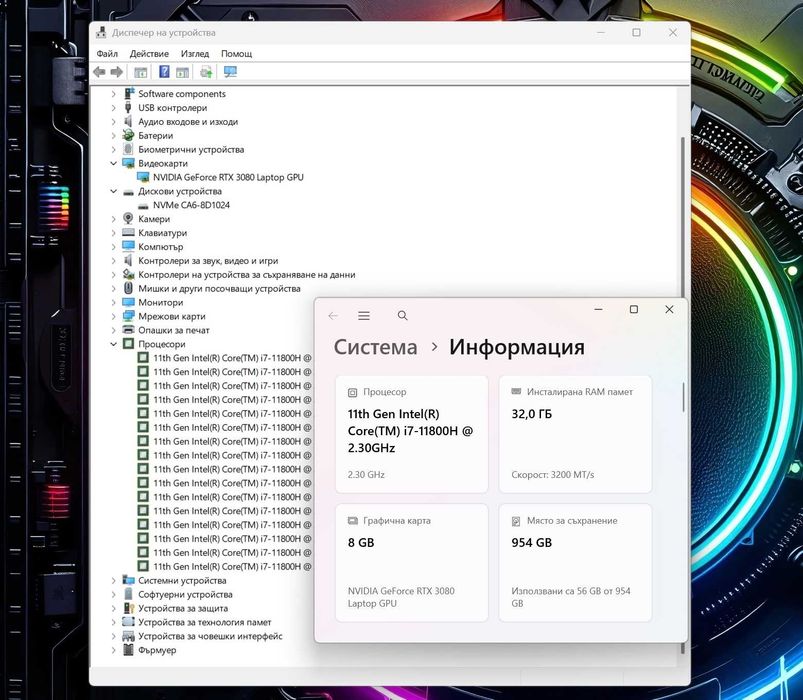Click the Устройства за човешки интерфейс icon
This screenshot has width=803, height=700.
click(128, 636)
